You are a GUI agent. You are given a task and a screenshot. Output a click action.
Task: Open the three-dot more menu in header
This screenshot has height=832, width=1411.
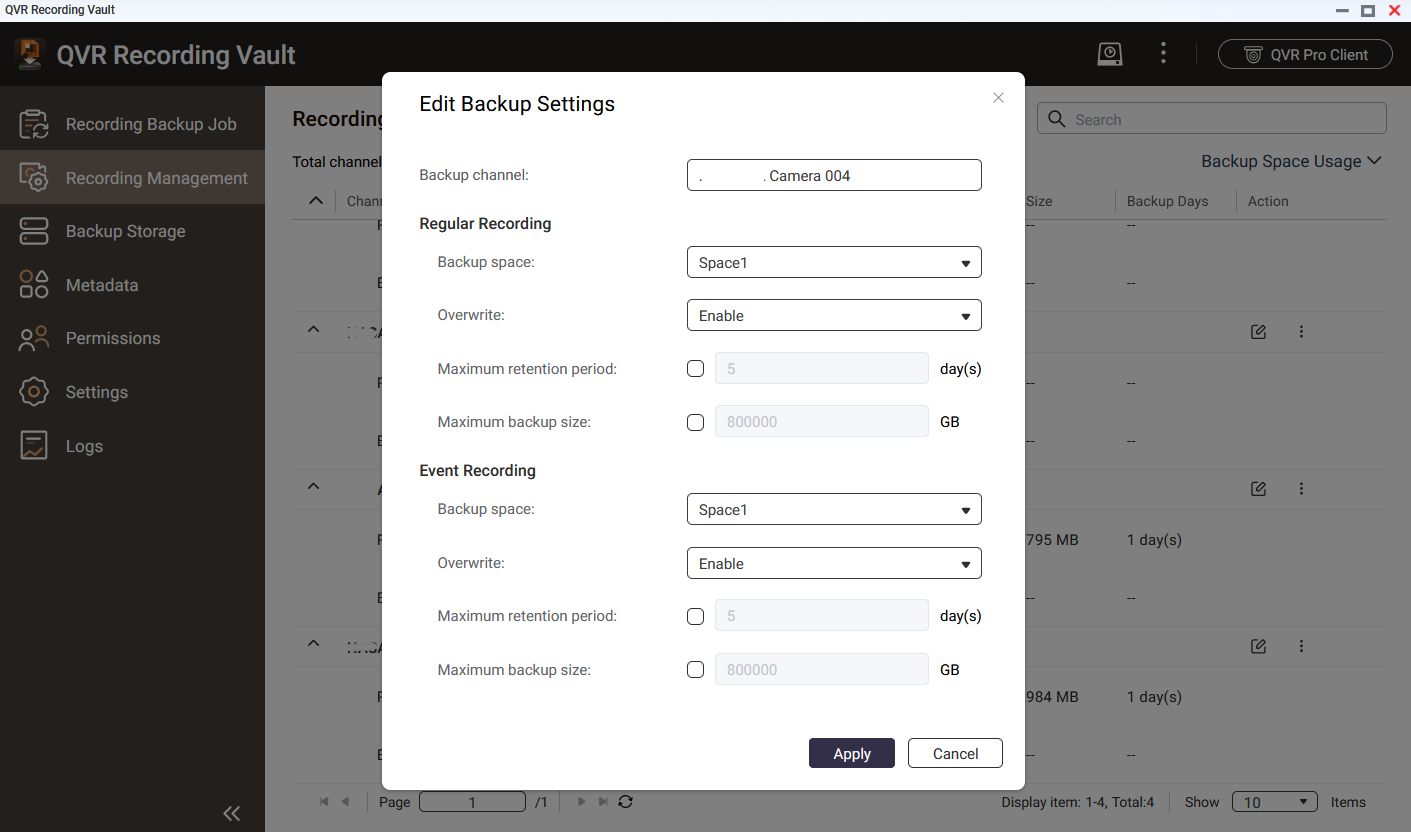pyautogui.click(x=1163, y=54)
